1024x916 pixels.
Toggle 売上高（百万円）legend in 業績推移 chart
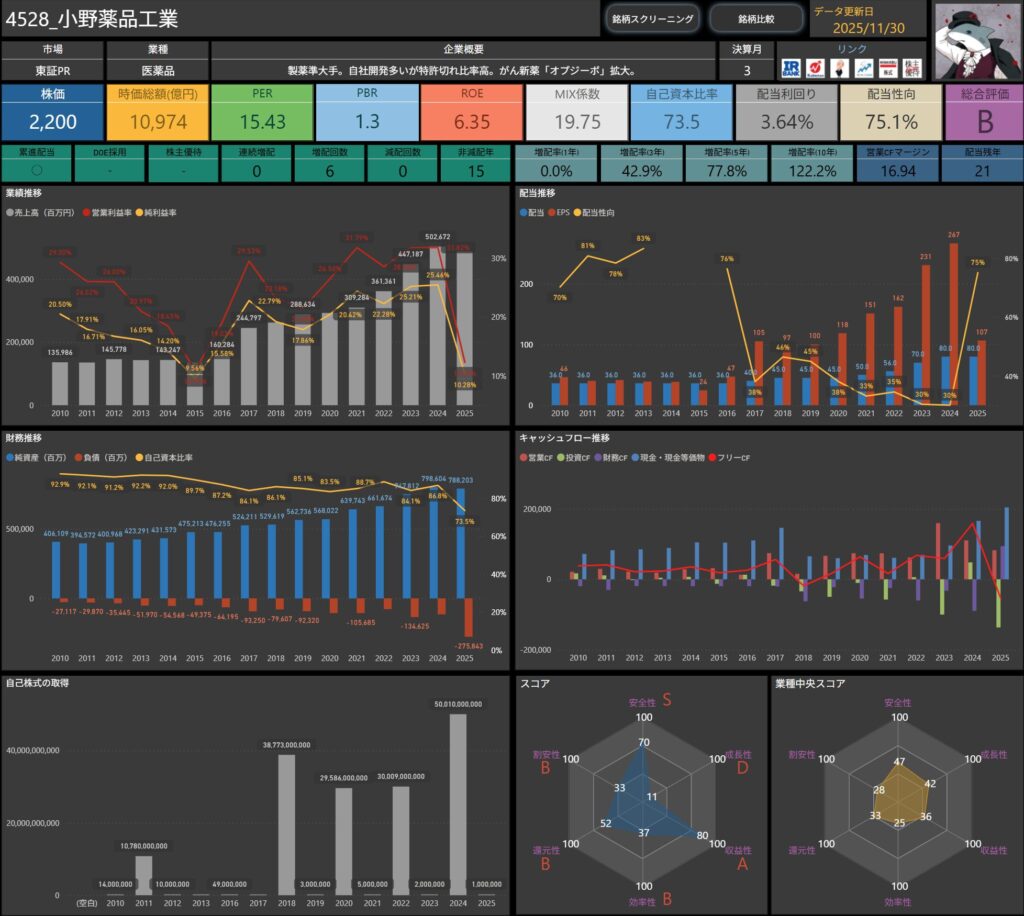pos(47,214)
